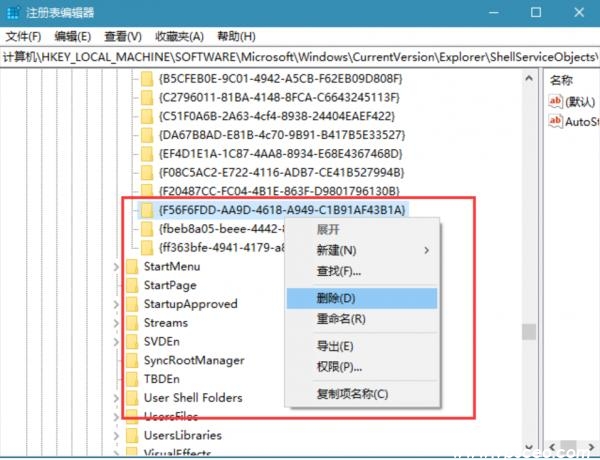The image size is (600, 460).
Task: Open the 帮助(H) menu
Action: tap(236, 37)
